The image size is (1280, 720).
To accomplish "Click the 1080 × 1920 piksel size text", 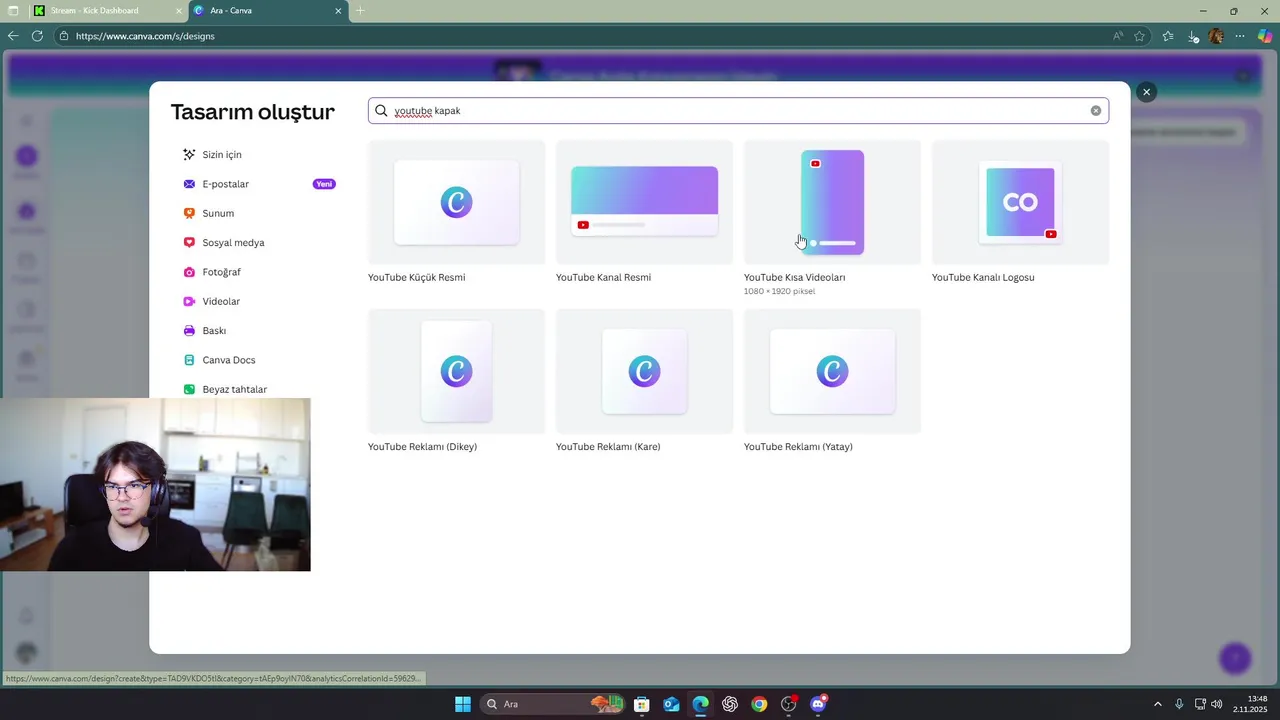I will click(779, 292).
